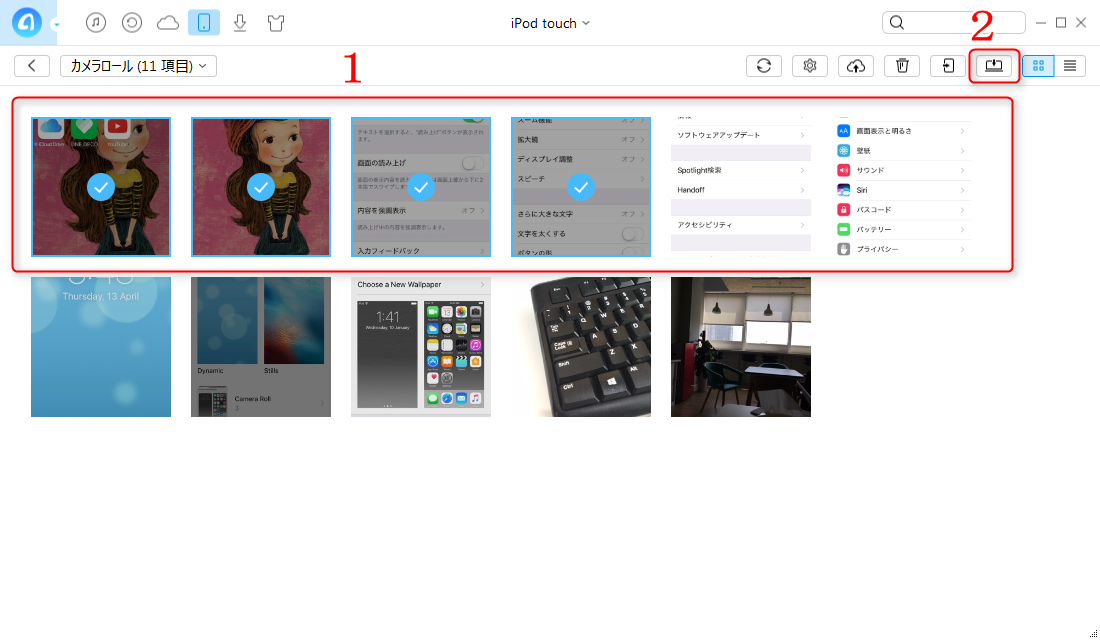Select the device manager phone icon
The width and height of the screenshot is (1100, 640).
(x=204, y=22)
